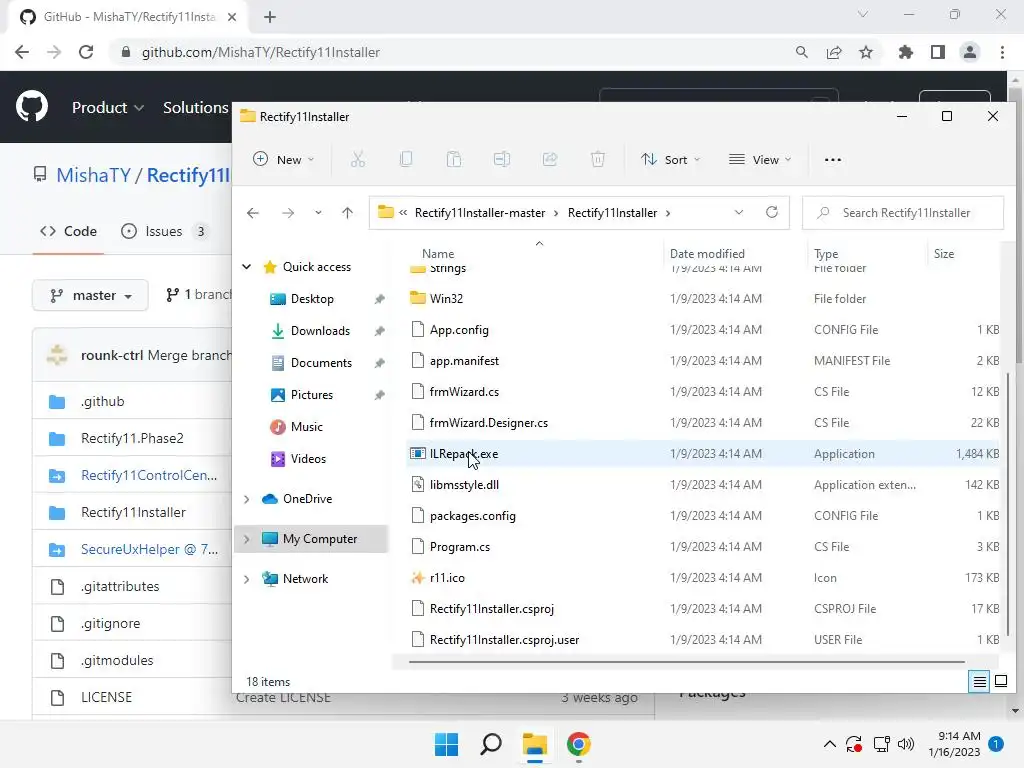Click the Type column header
Screen dimensions: 1024x768
[826, 253]
